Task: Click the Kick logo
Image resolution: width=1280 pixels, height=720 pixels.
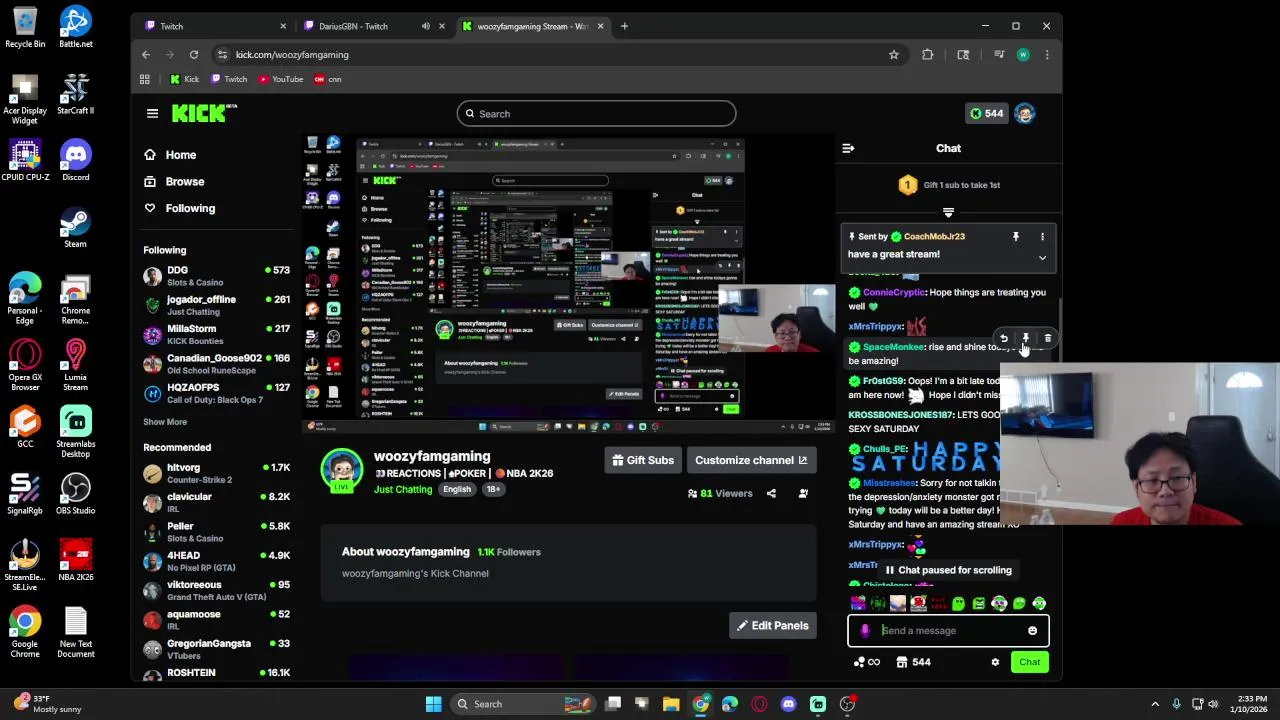Action: 203,114
